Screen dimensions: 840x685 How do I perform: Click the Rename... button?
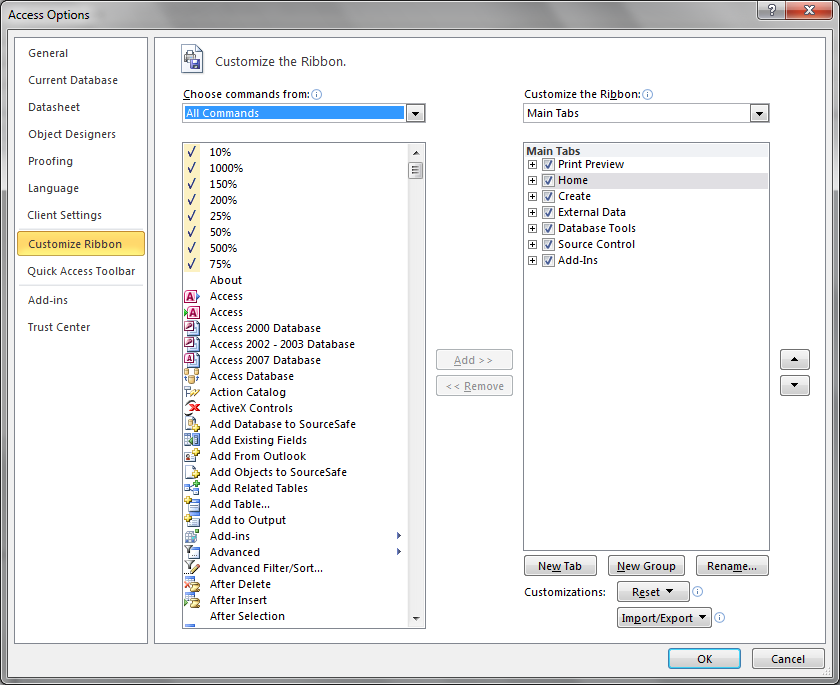[x=732, y=566]
